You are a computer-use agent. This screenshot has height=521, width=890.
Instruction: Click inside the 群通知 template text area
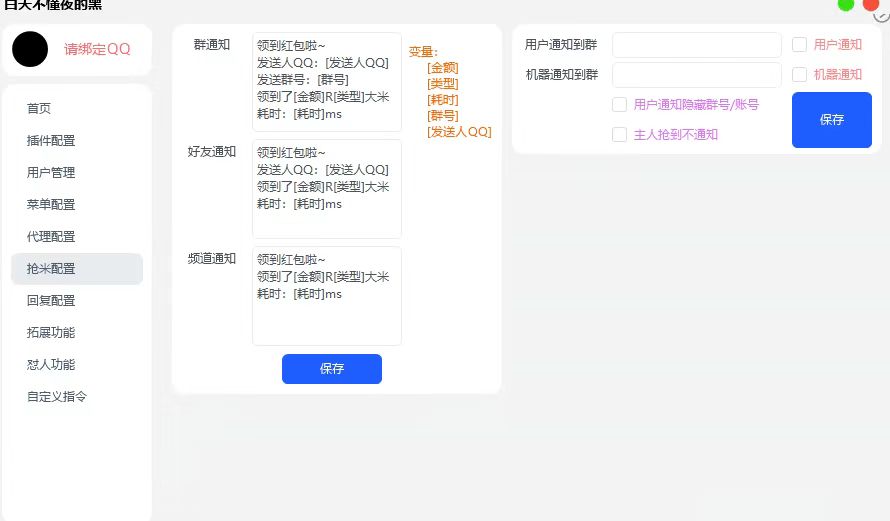pos(326,82)
